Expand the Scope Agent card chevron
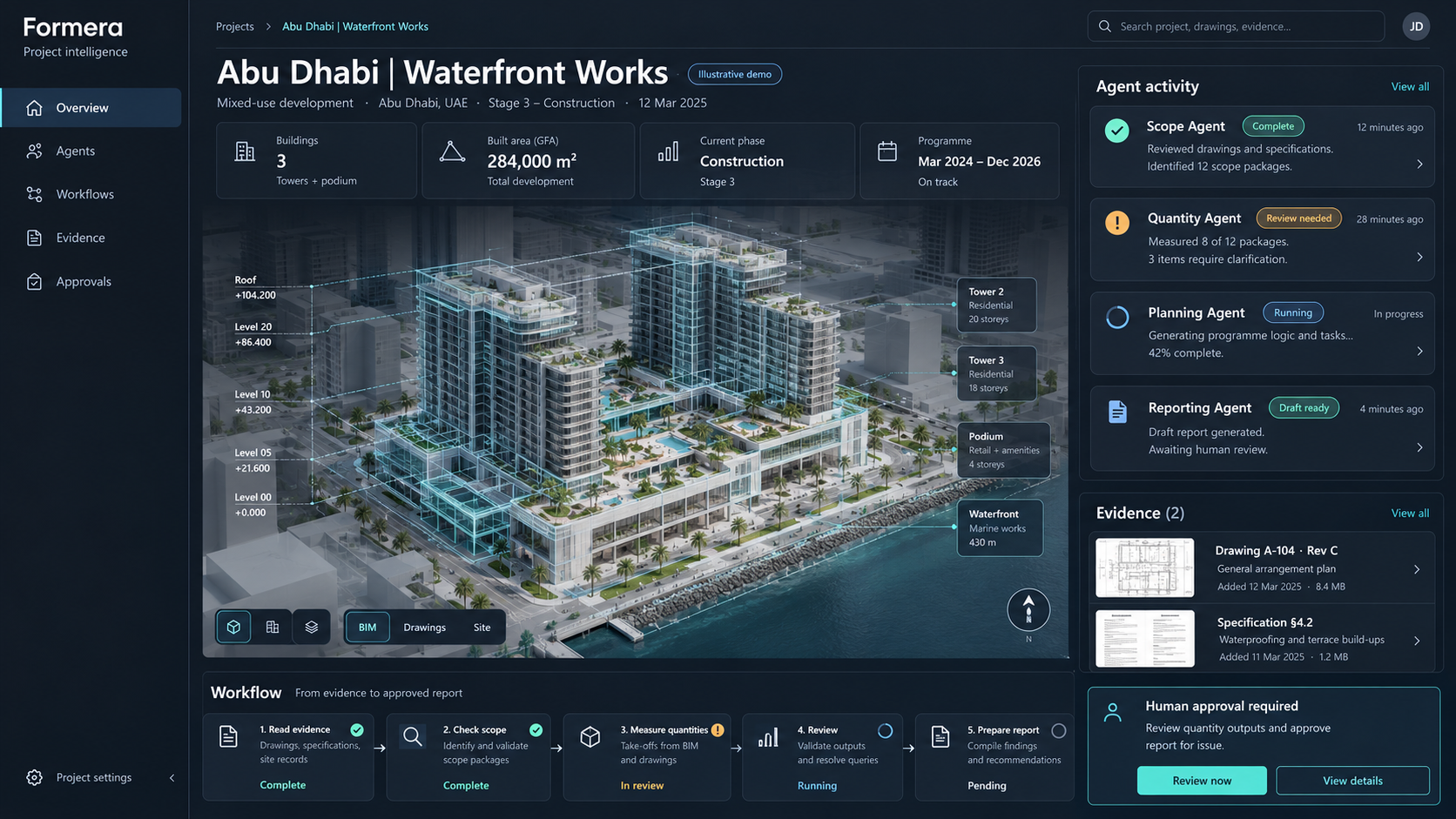 tap(1419, 164)
